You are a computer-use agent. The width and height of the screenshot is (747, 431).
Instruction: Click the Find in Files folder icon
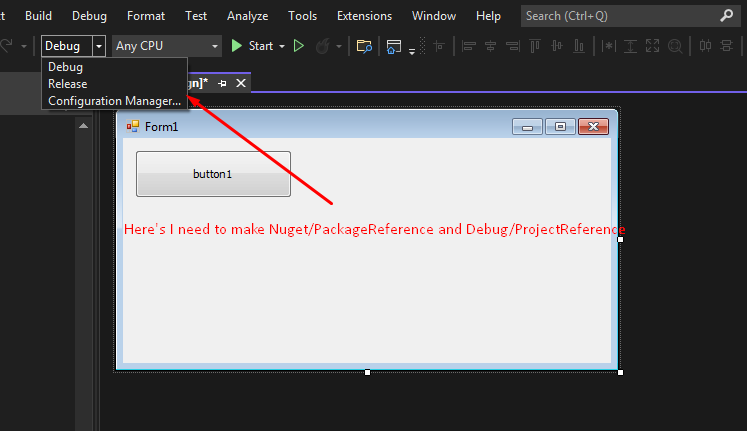coord(364,46)
